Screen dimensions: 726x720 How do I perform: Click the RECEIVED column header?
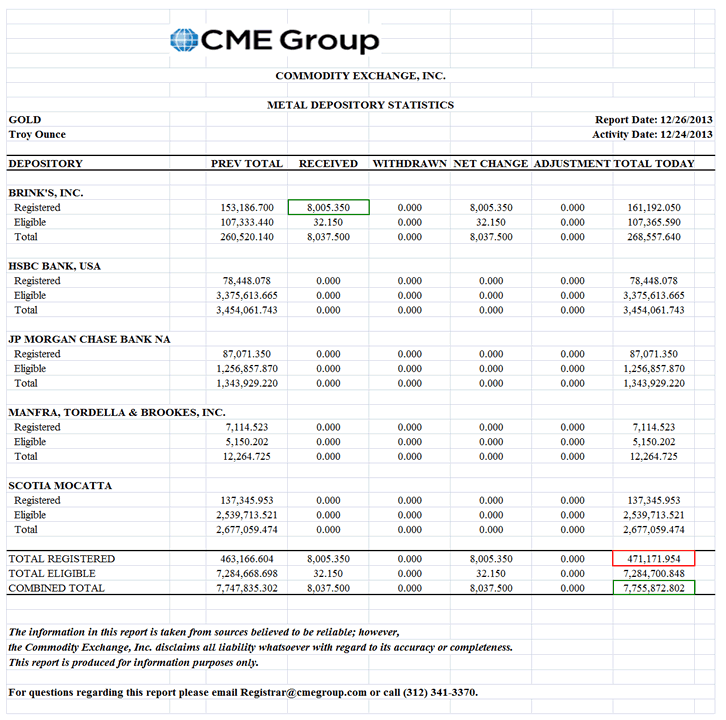click(x=328, y=163)
